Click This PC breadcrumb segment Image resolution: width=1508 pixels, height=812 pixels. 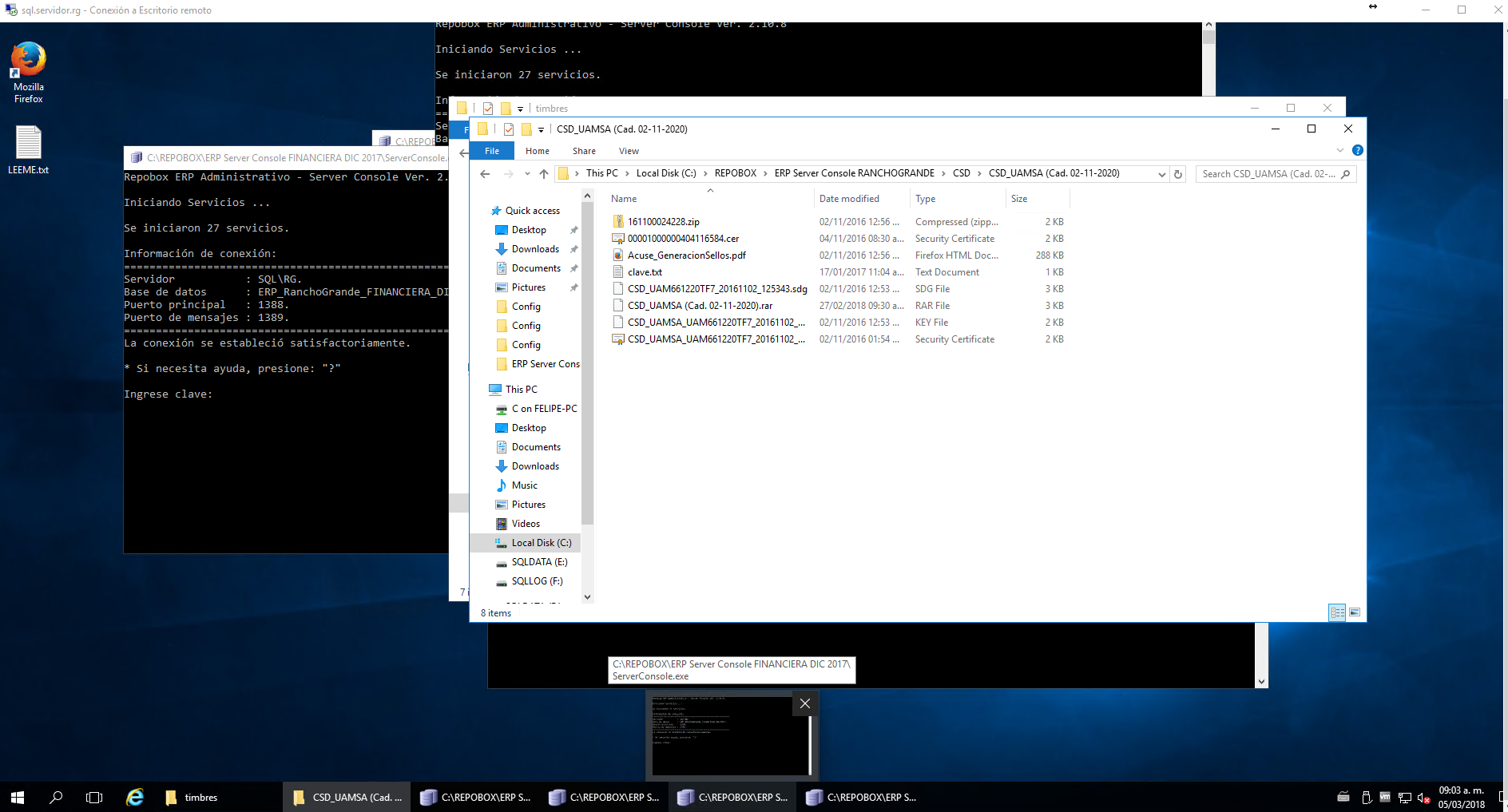(x=601, y=173)
